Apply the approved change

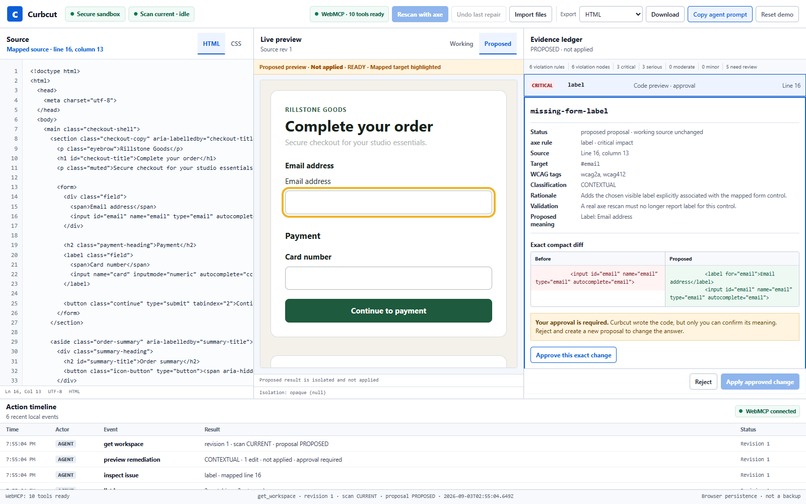point(760,382)
